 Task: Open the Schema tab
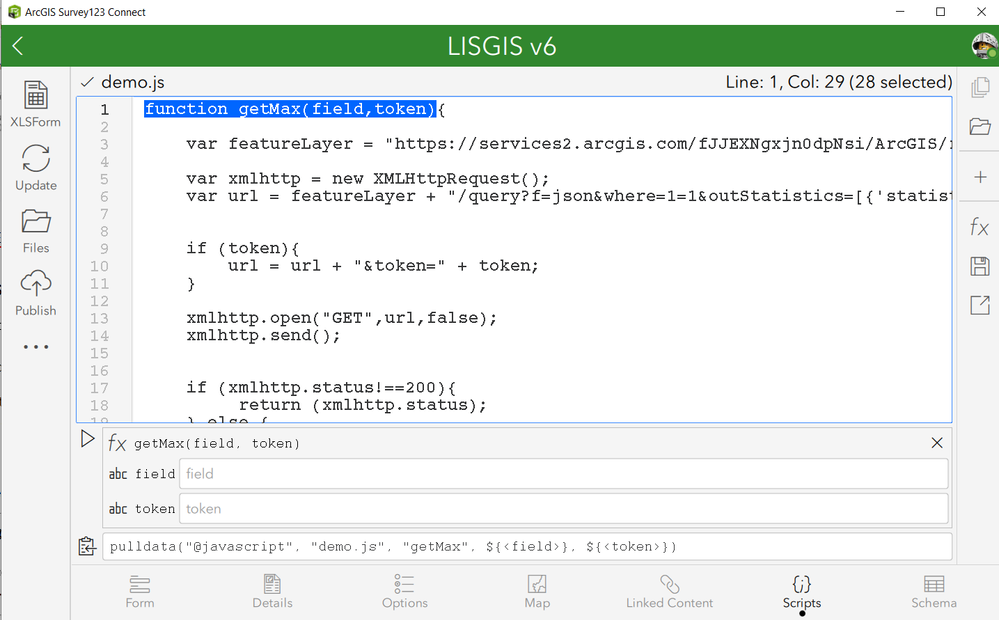pos(934,592)
